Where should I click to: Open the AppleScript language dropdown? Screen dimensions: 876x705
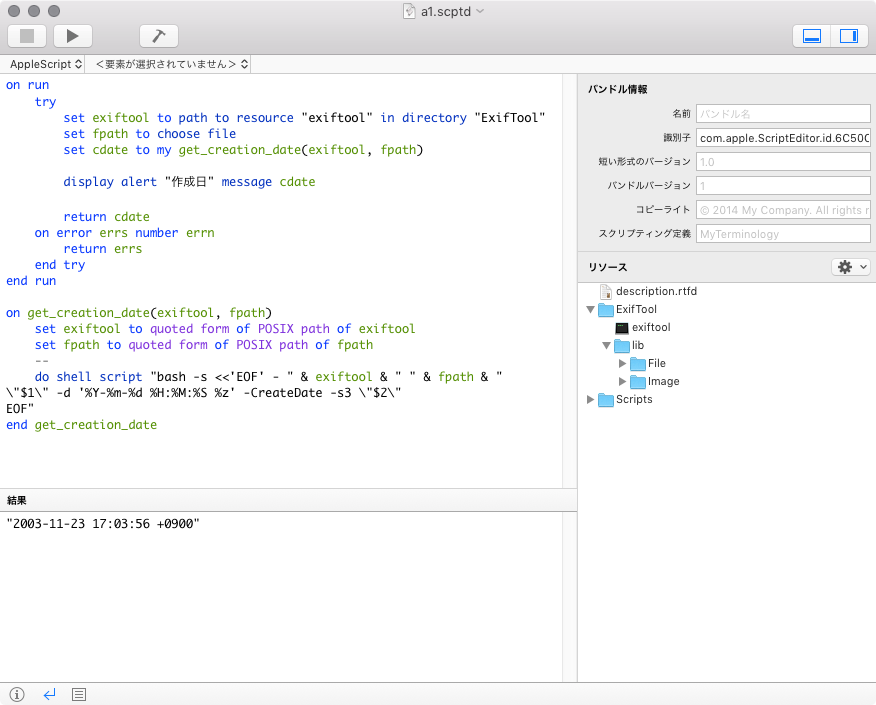point(46,64)
